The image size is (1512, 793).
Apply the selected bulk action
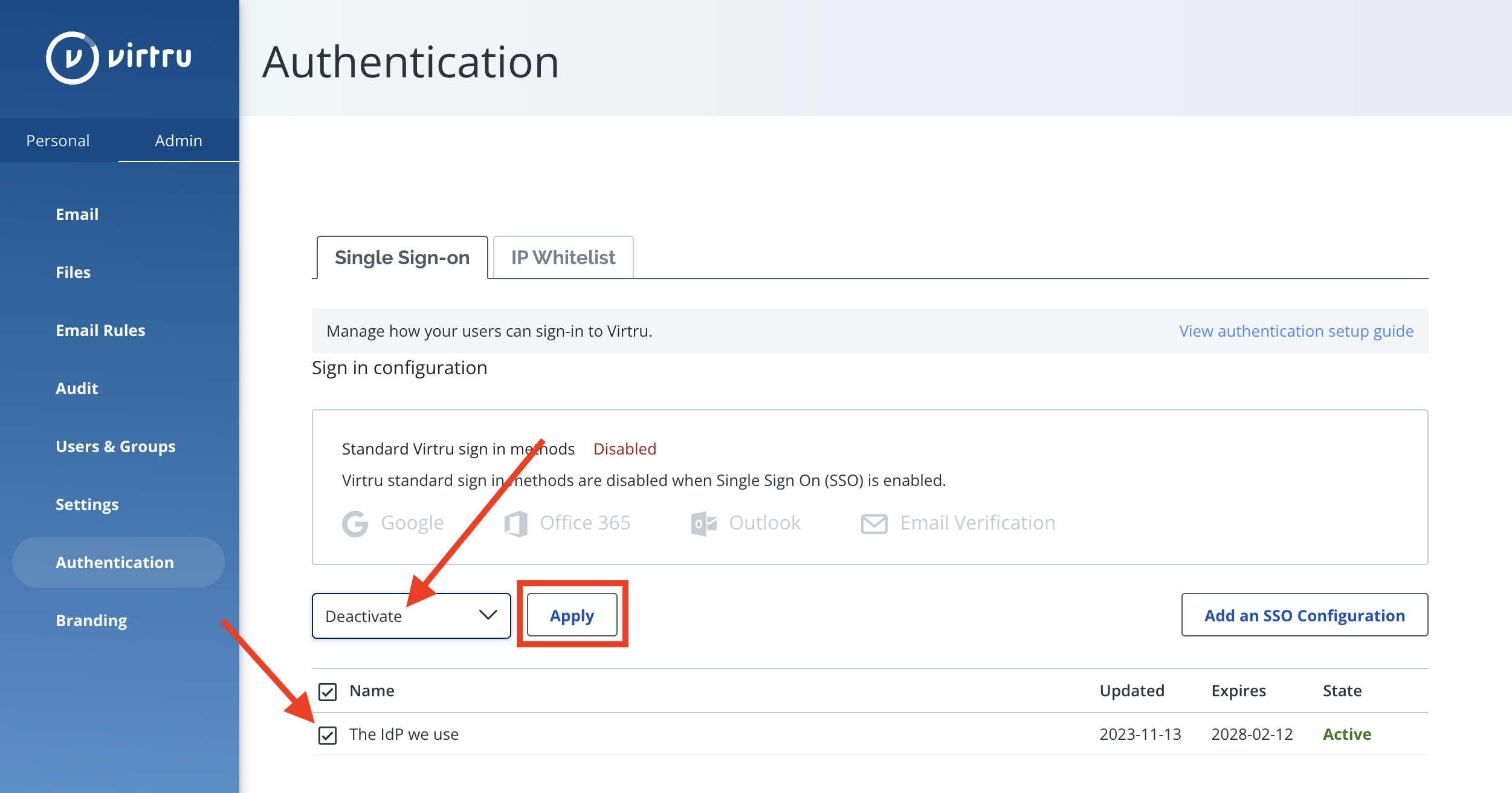tap(572, 615)
